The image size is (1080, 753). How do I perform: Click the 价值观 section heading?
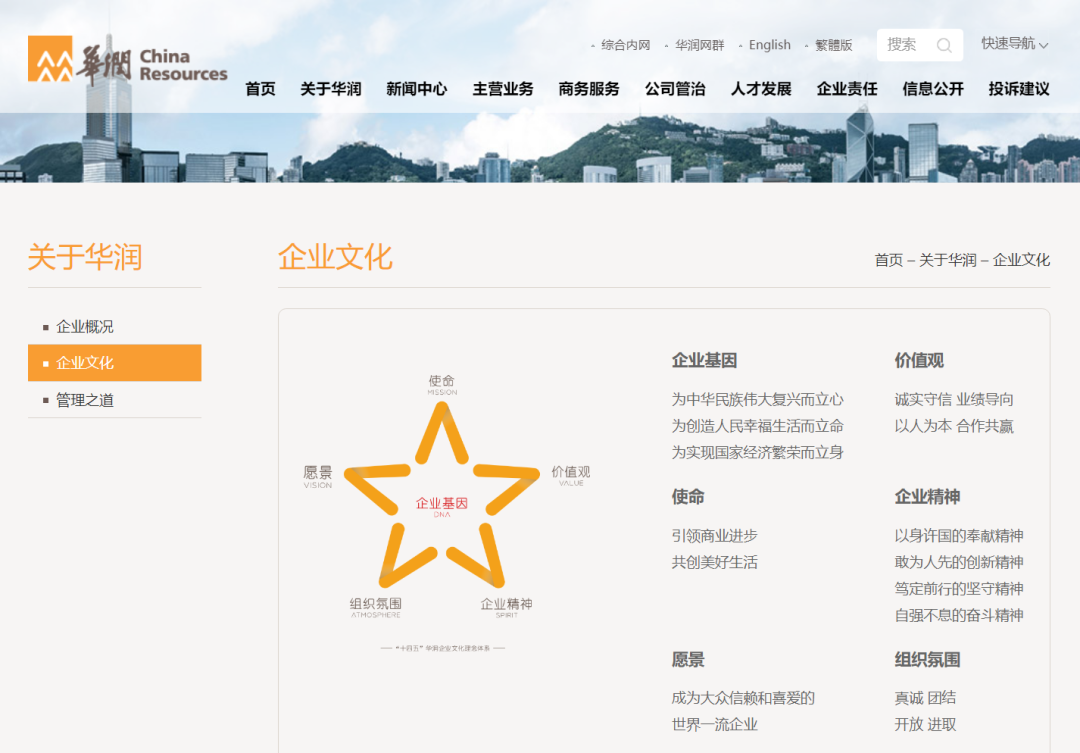click(920, 360)
